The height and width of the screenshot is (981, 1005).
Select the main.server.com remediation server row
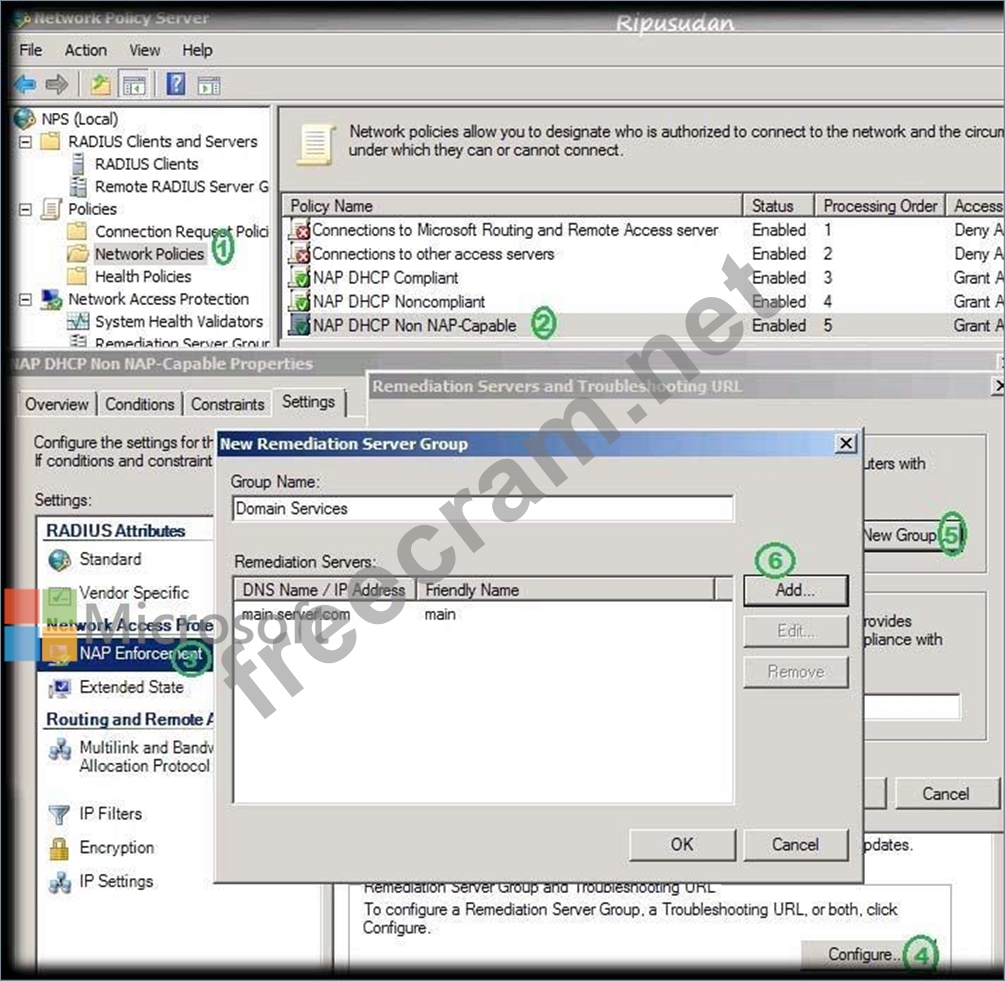coord(483,614)
